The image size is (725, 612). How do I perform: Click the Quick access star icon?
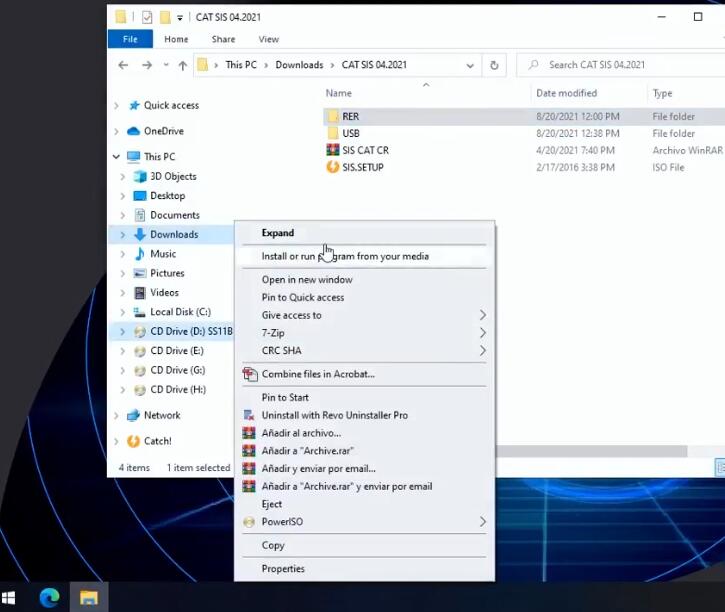[x=134, y=105]
